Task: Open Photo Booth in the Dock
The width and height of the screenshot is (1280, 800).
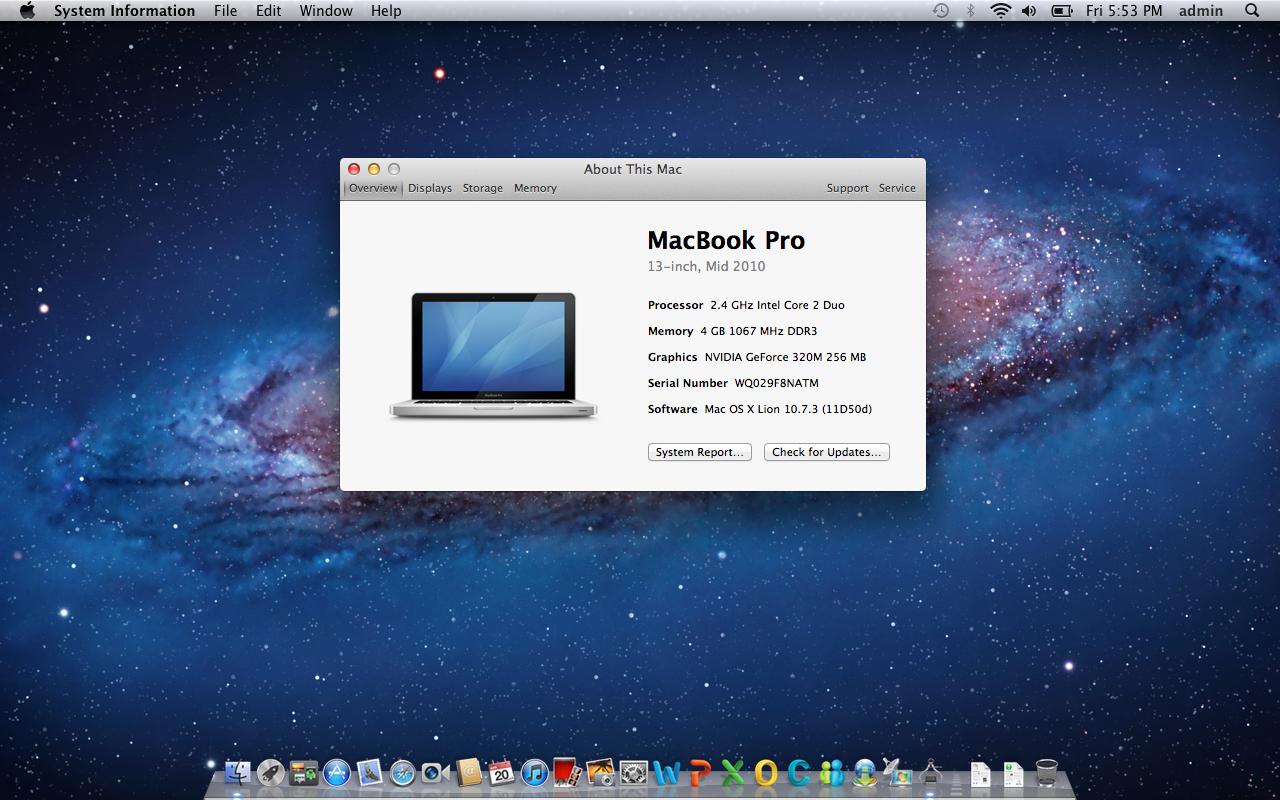Action: click(x=567, y=773)
